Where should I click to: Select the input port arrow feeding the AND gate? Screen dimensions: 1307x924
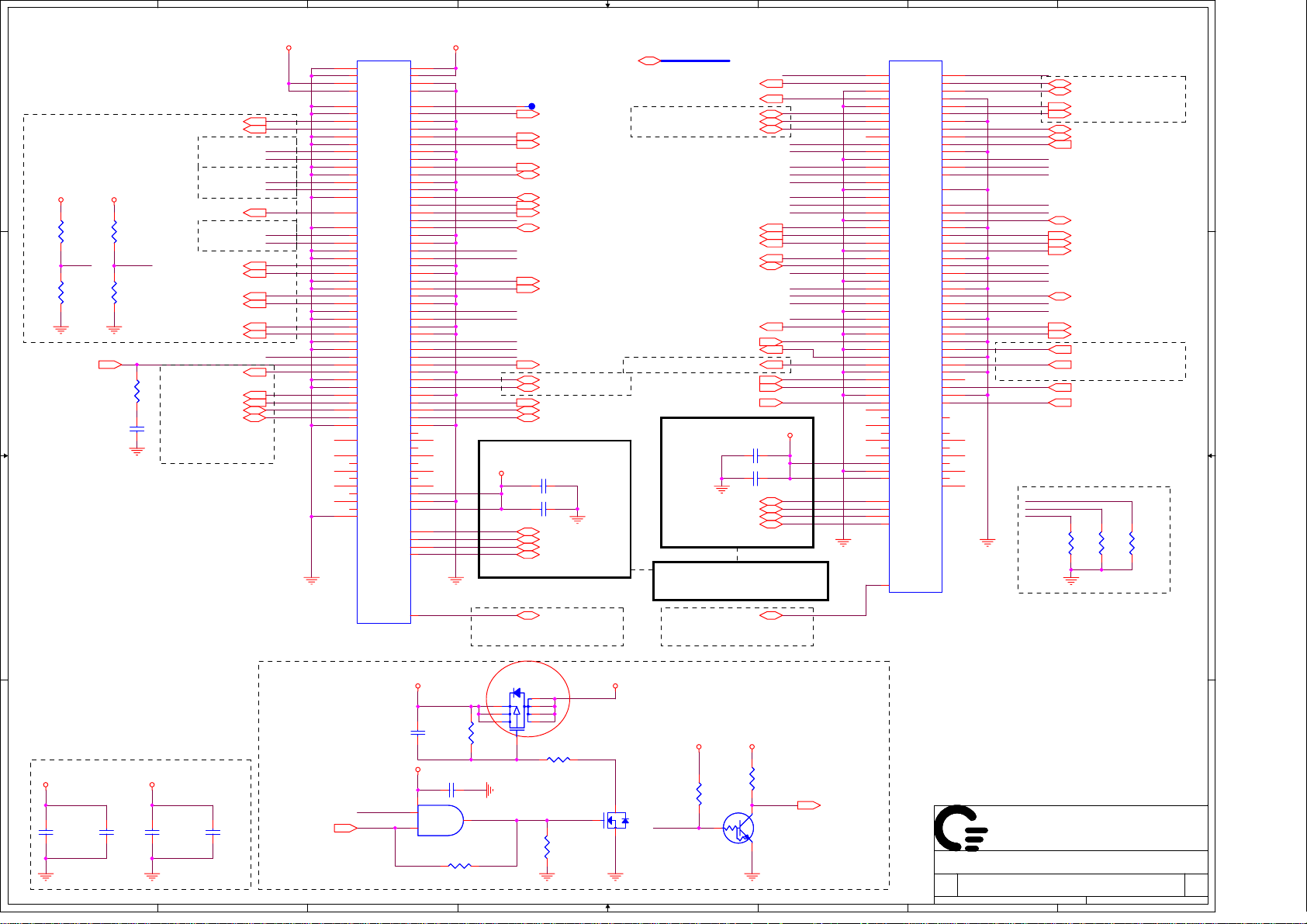pyautogui.click(x=345, y=828)
